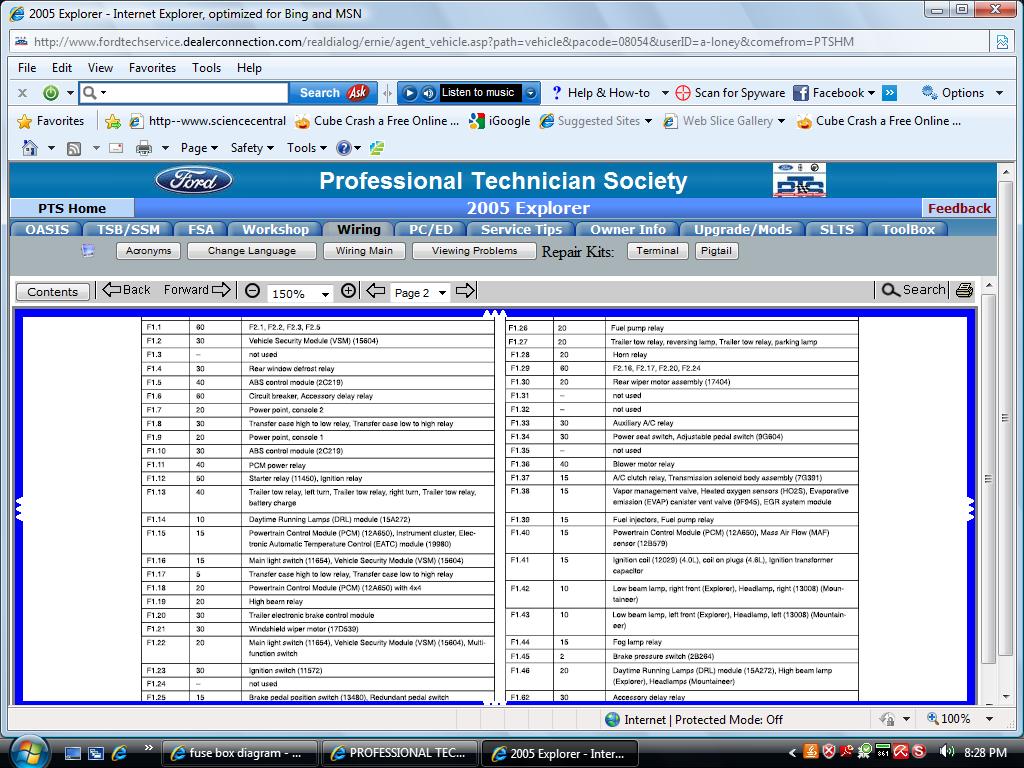Click the system tray volume icon
This screenshot has height=768, width=1024.
pyautogui.click(x=946, y=752)
